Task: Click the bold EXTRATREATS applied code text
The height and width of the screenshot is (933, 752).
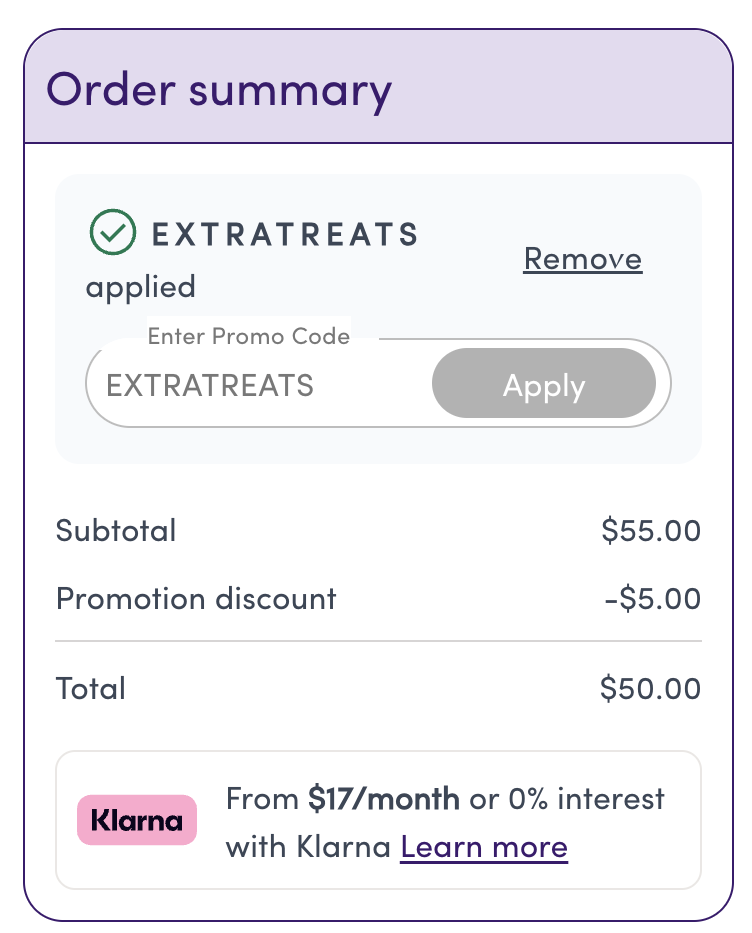Action: pyautogui.click(x=284, y=234)
